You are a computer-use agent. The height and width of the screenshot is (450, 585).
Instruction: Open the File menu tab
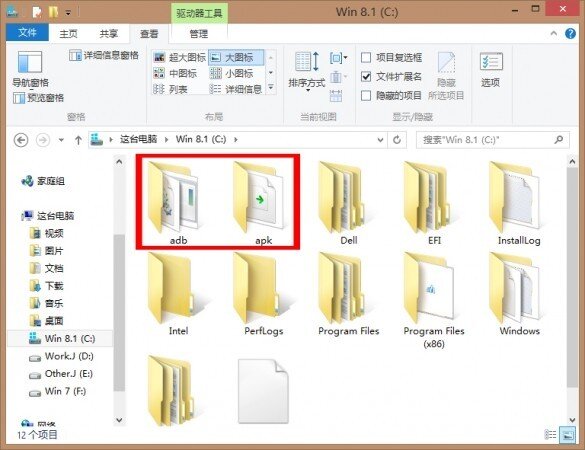coord(27,33)
